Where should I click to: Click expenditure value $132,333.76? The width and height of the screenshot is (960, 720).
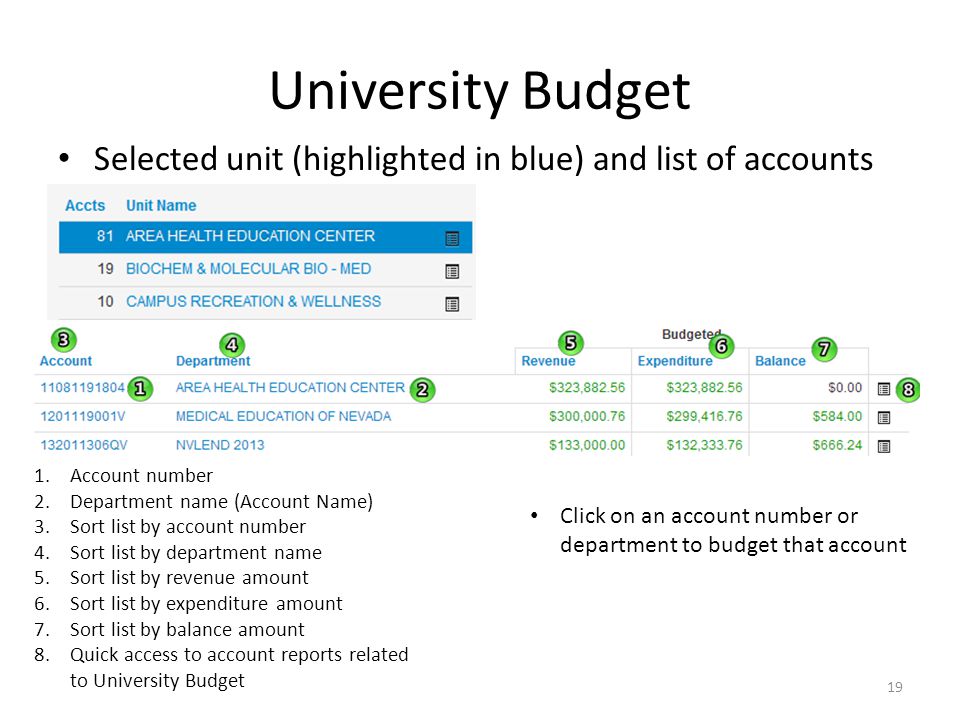pyautogui.click(x=704, y=445)
